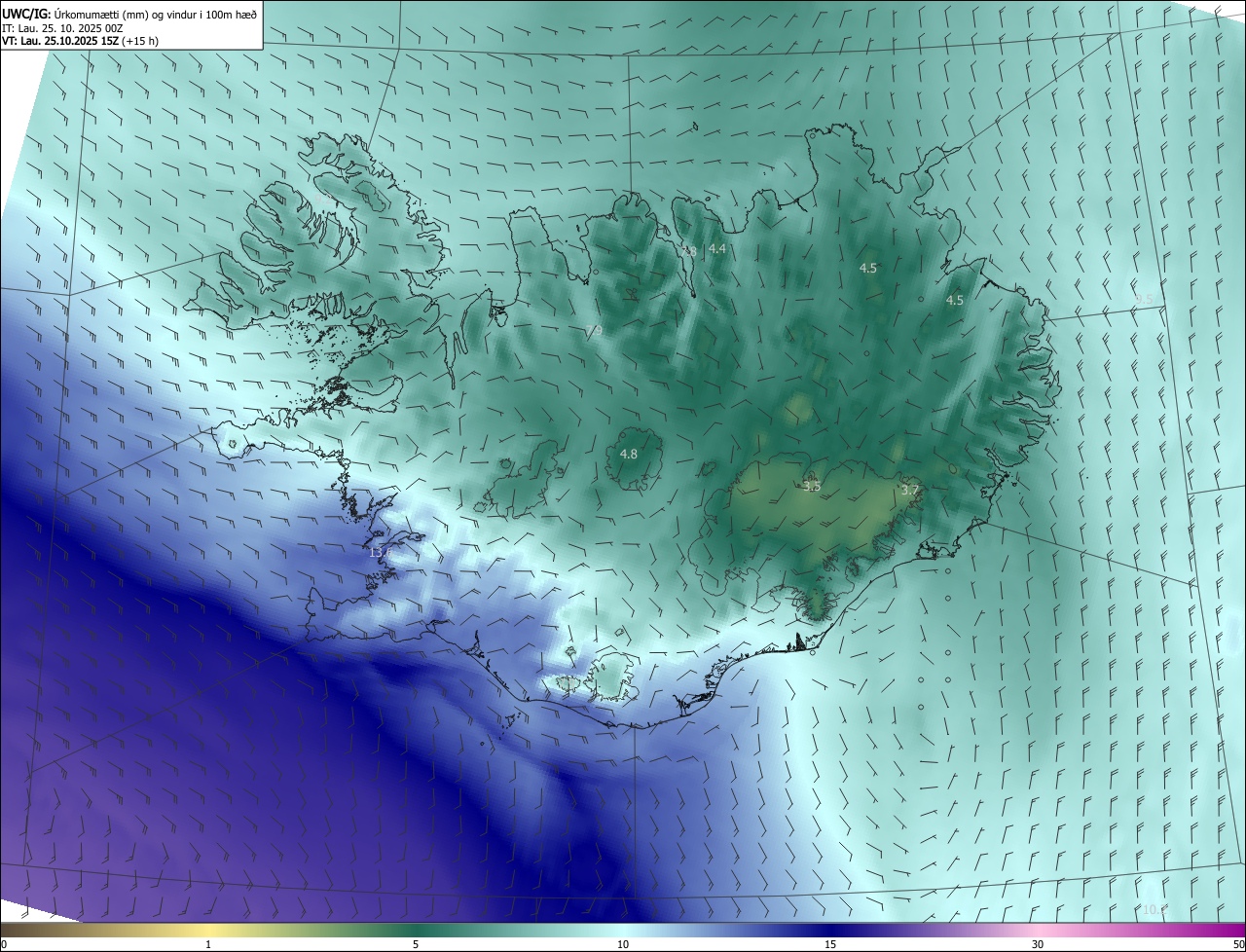Click the 4.8 value inside the glacier outline
Viewport: 1246px width, 952px height.
[x=629, y=454]
